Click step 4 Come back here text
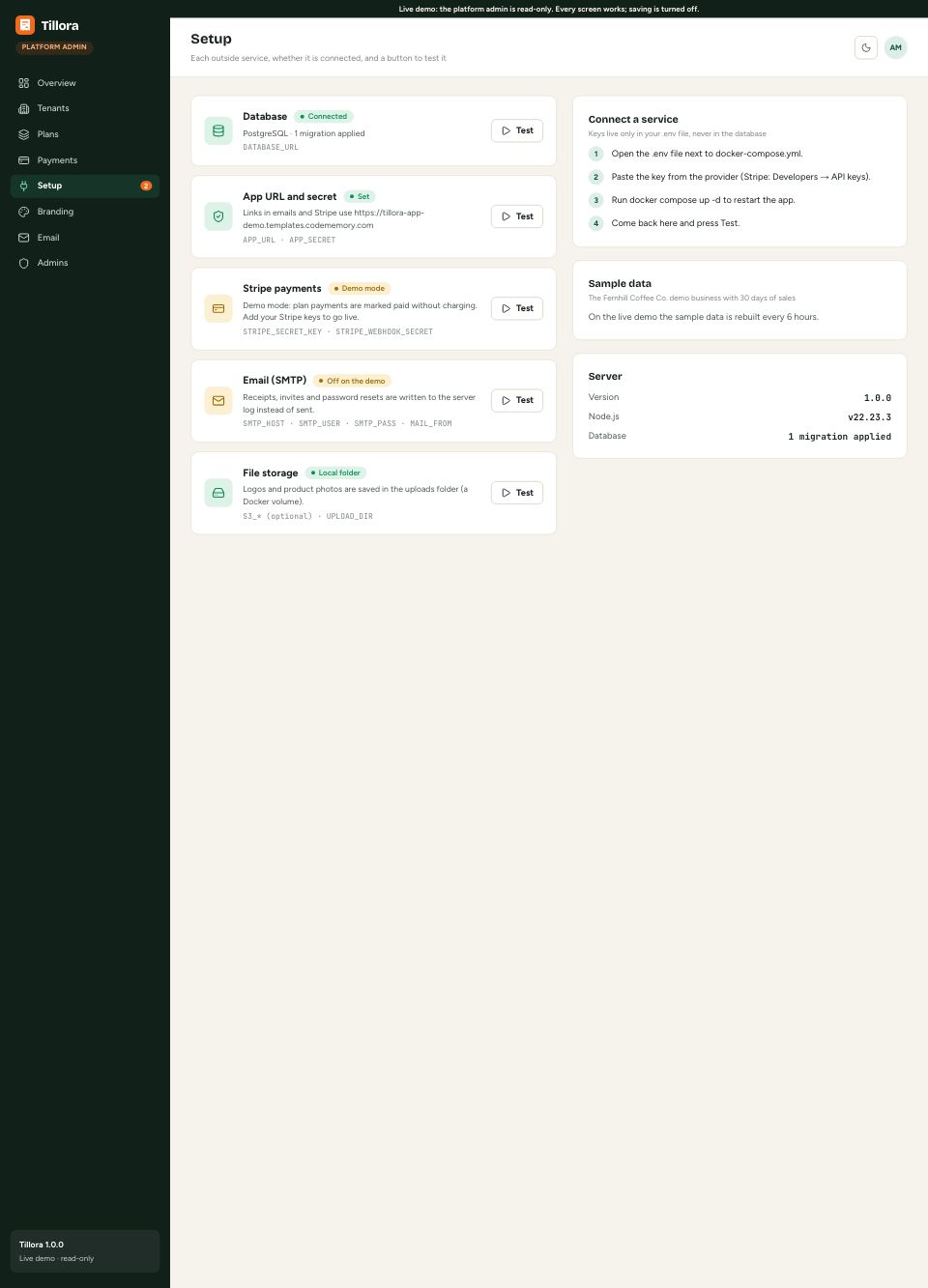Image resolution: width=928 pixels, height=1288 pixels. [676, 223]
